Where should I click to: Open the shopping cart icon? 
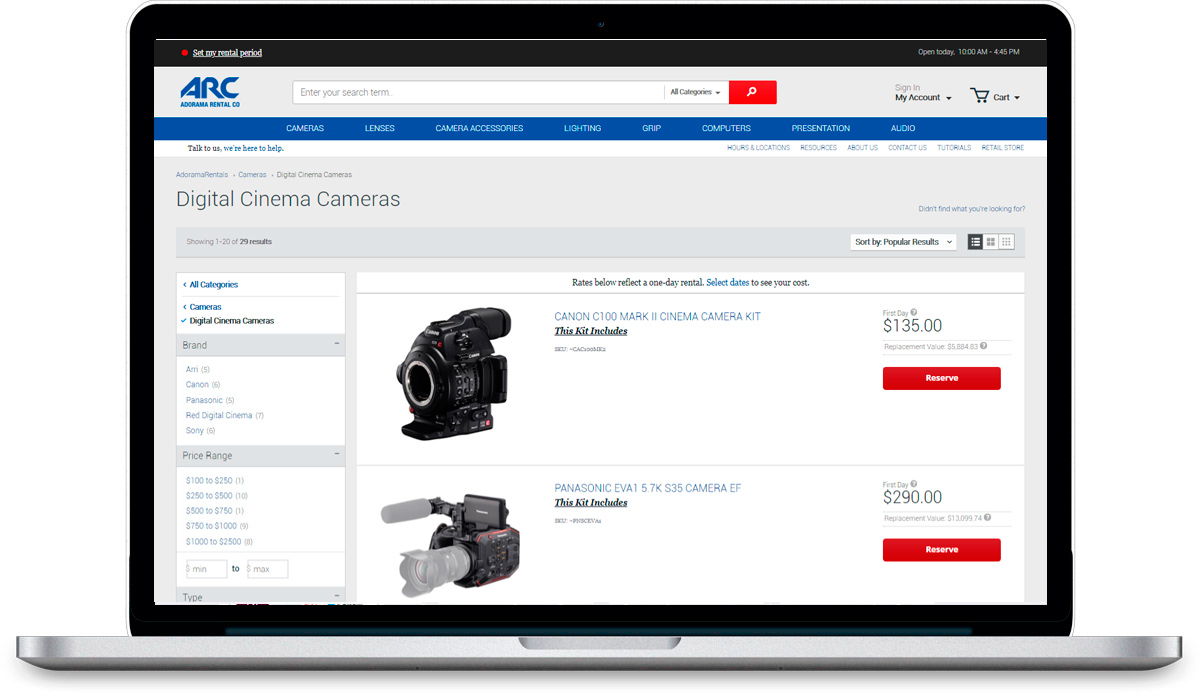click(979, 96)
